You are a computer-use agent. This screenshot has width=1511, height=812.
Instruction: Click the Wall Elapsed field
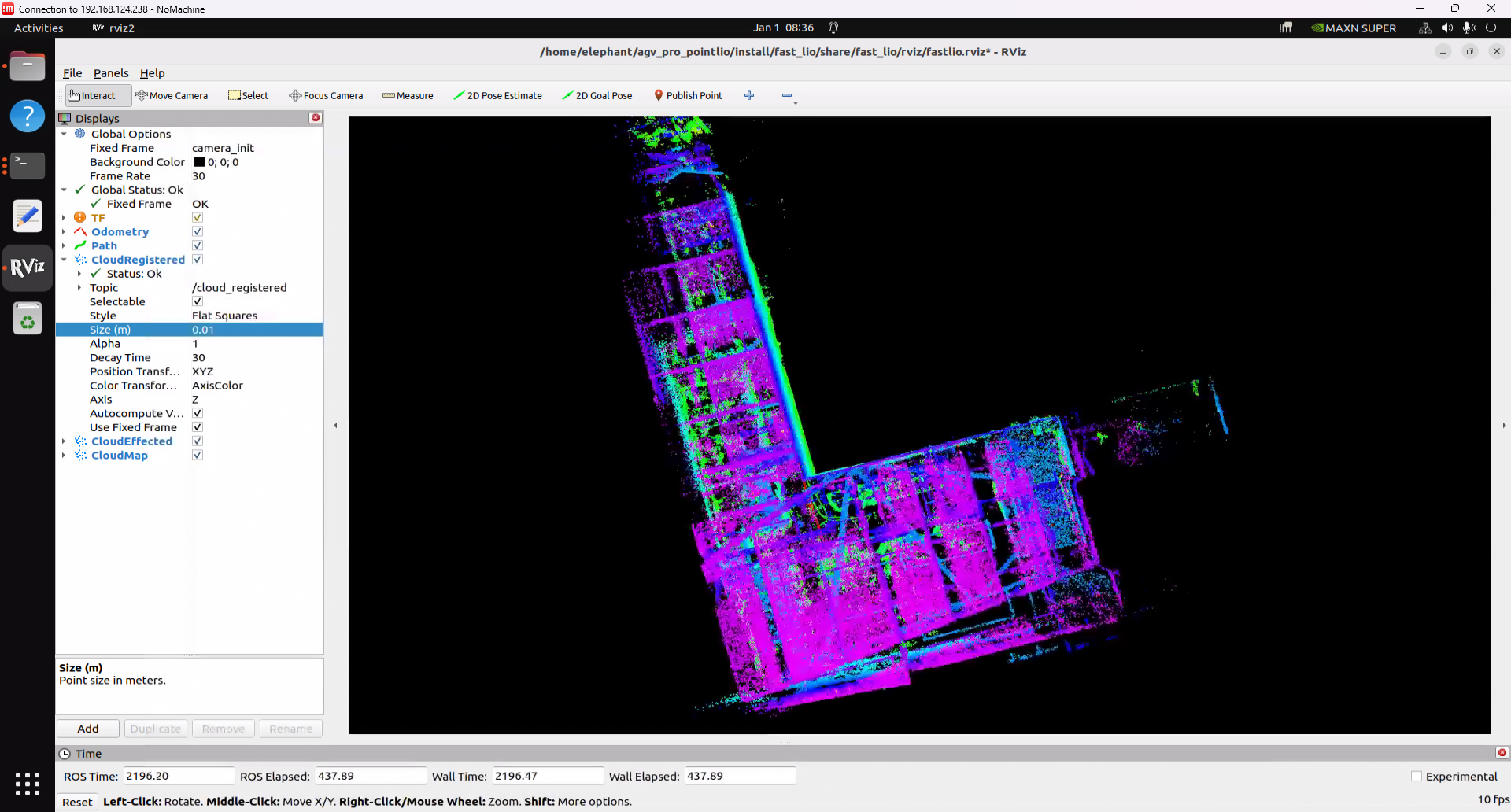click(x=740, y=776)
